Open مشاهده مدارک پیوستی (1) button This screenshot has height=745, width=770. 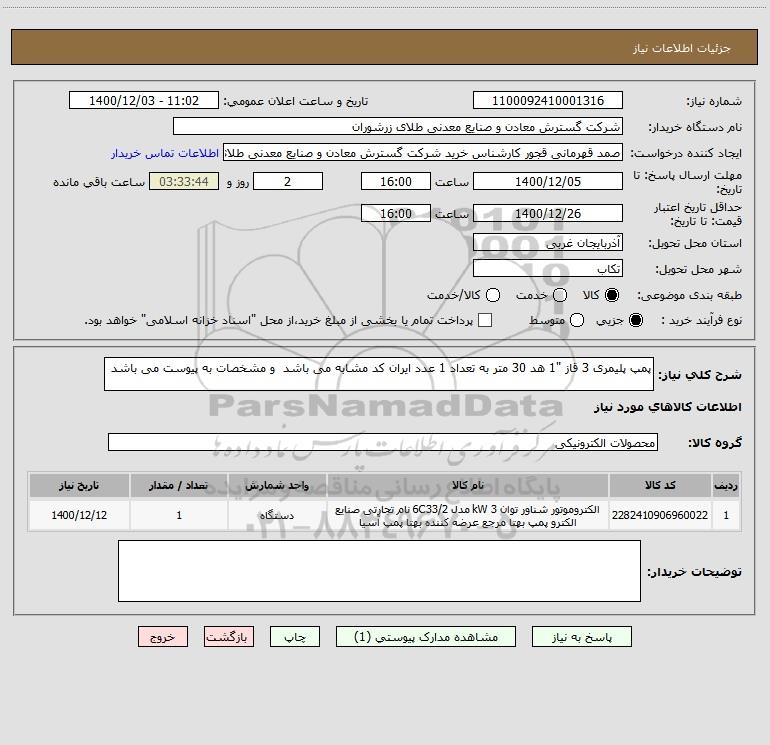426,637
